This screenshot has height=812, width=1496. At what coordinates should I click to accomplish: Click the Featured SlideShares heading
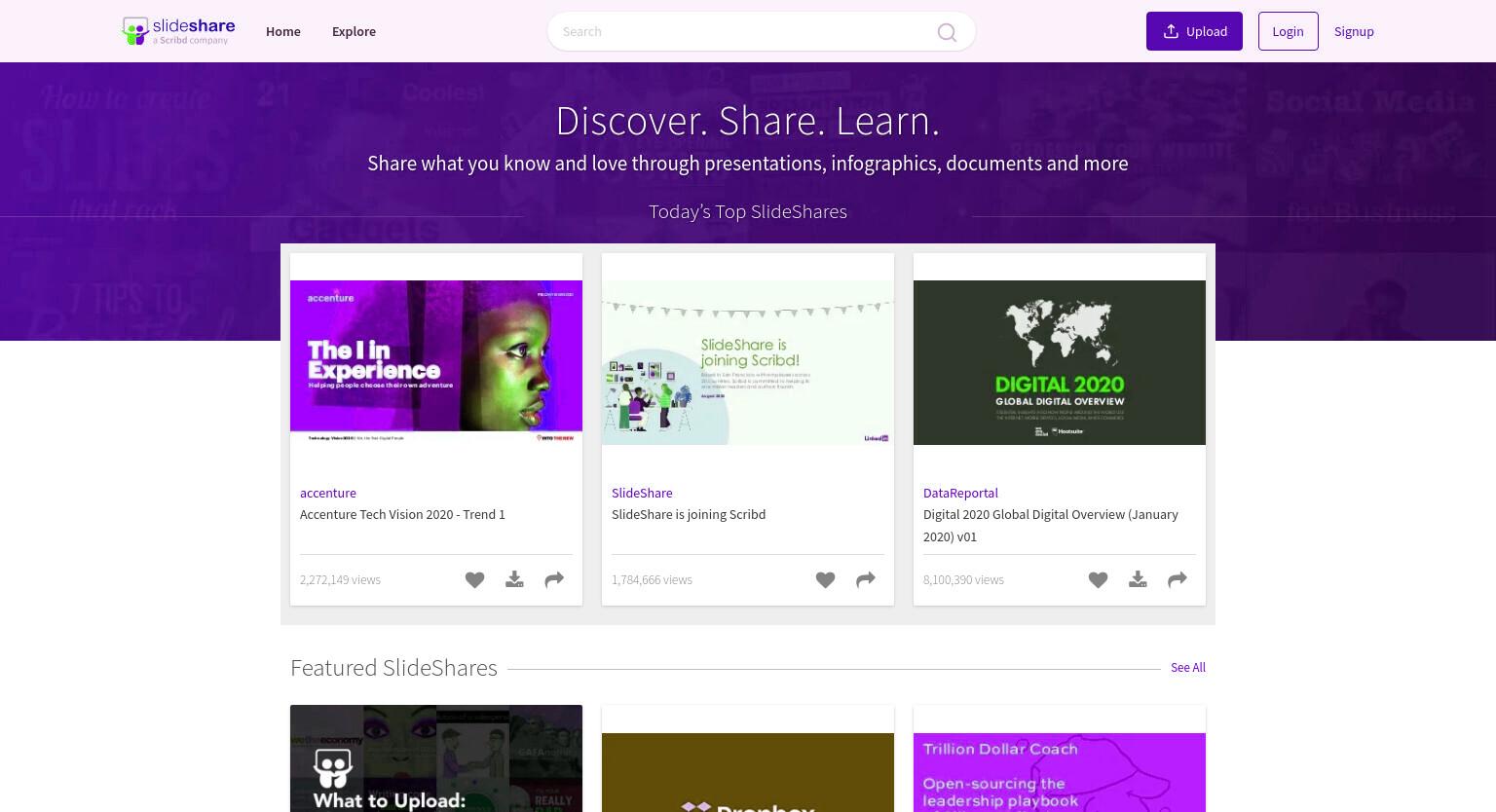pyautogui.click(x=393, y=667)
